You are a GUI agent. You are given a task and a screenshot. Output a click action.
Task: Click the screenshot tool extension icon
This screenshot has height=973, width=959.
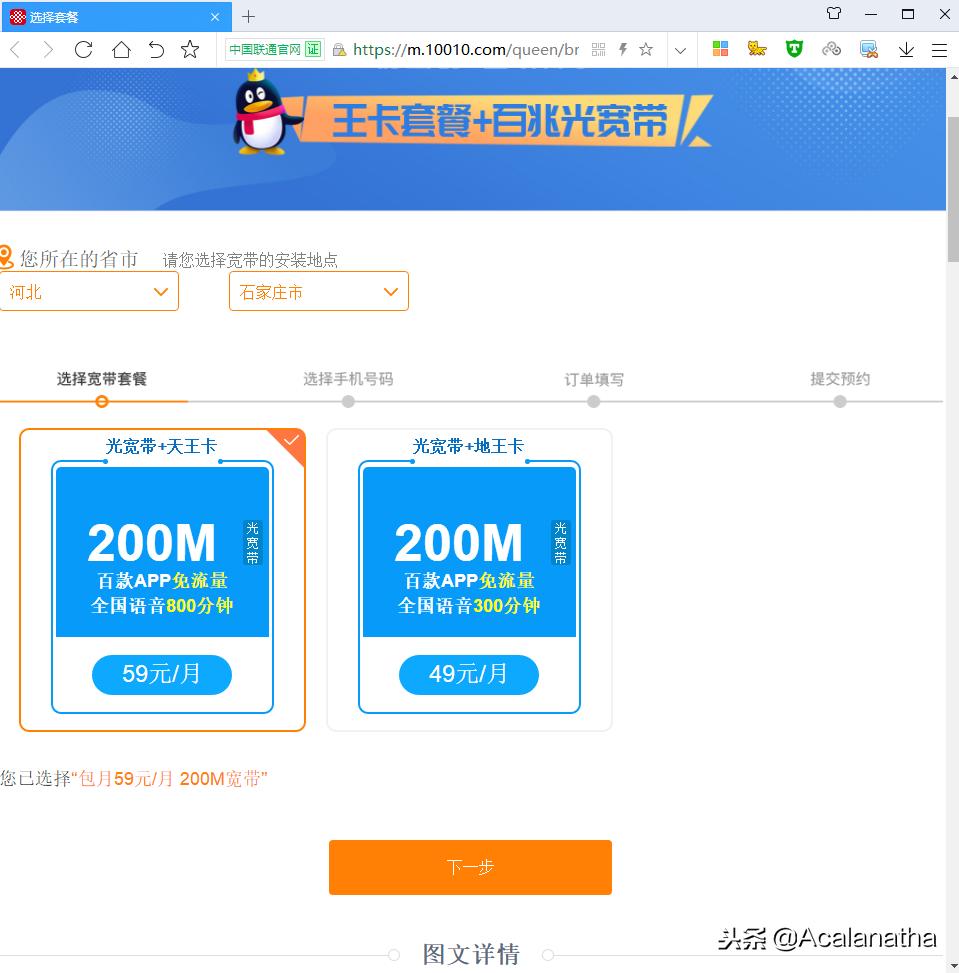pyautogui.click(x=868, y=49)
